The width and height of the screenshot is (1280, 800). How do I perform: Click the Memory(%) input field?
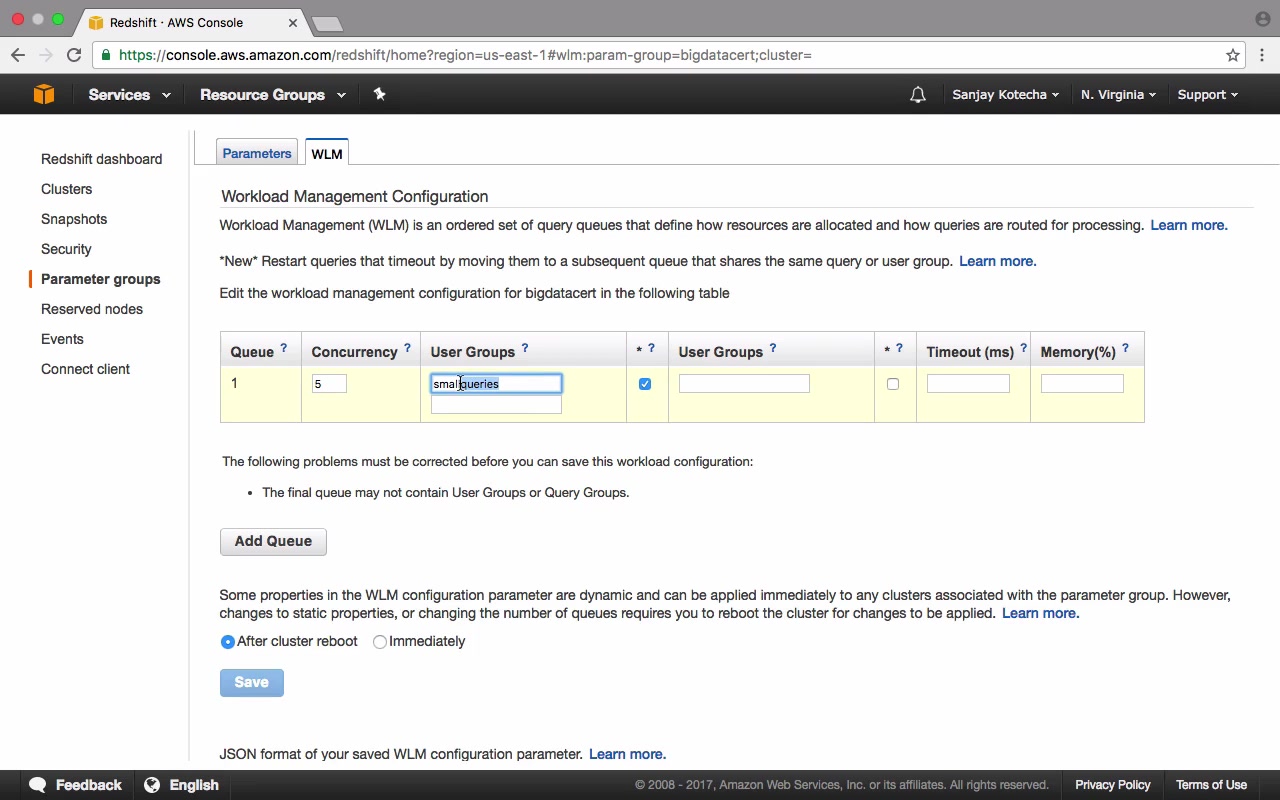coord(1082,384)
